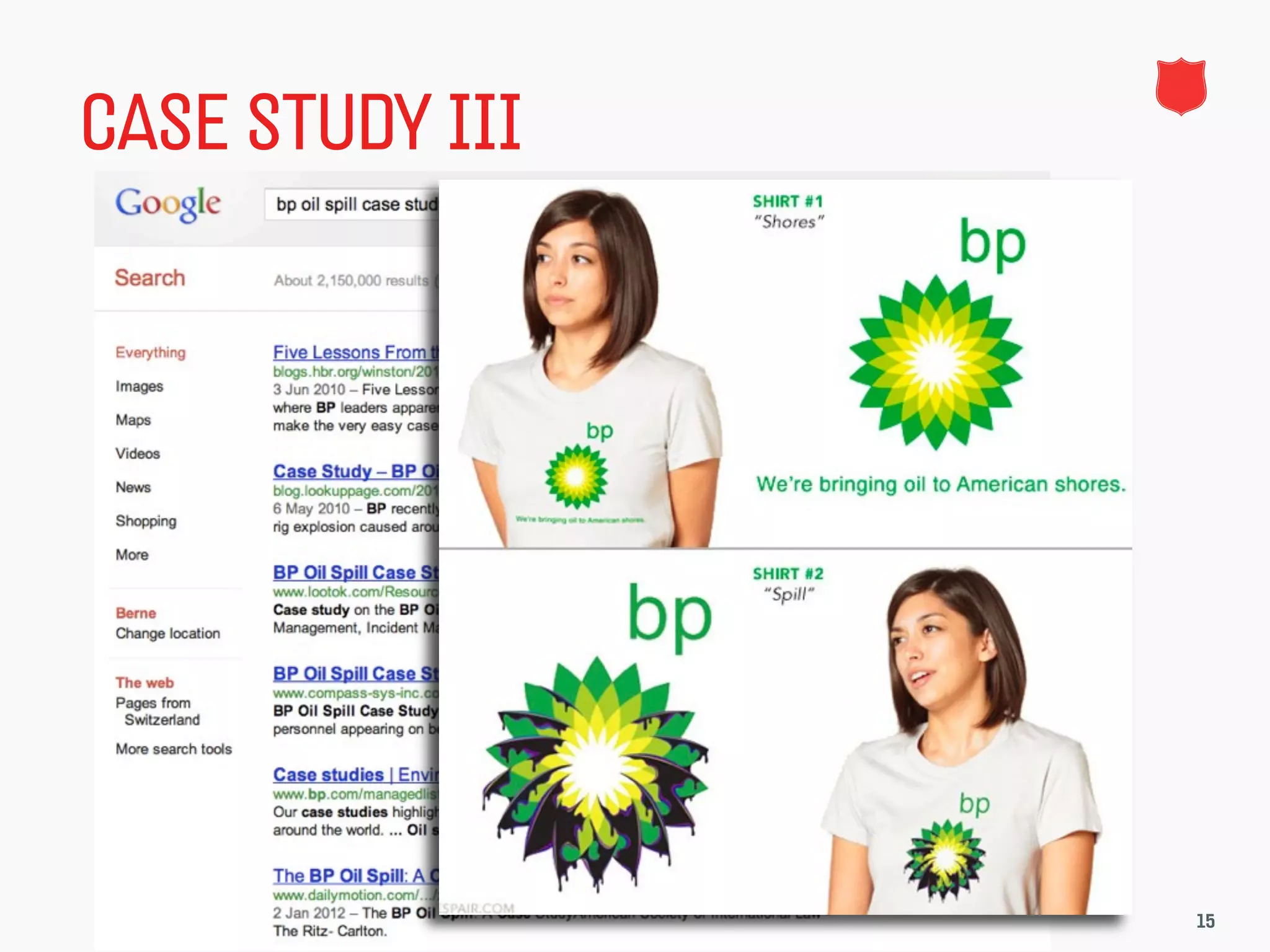Expand the More search categories
The image size is (1270, 952).
[132, 555]
